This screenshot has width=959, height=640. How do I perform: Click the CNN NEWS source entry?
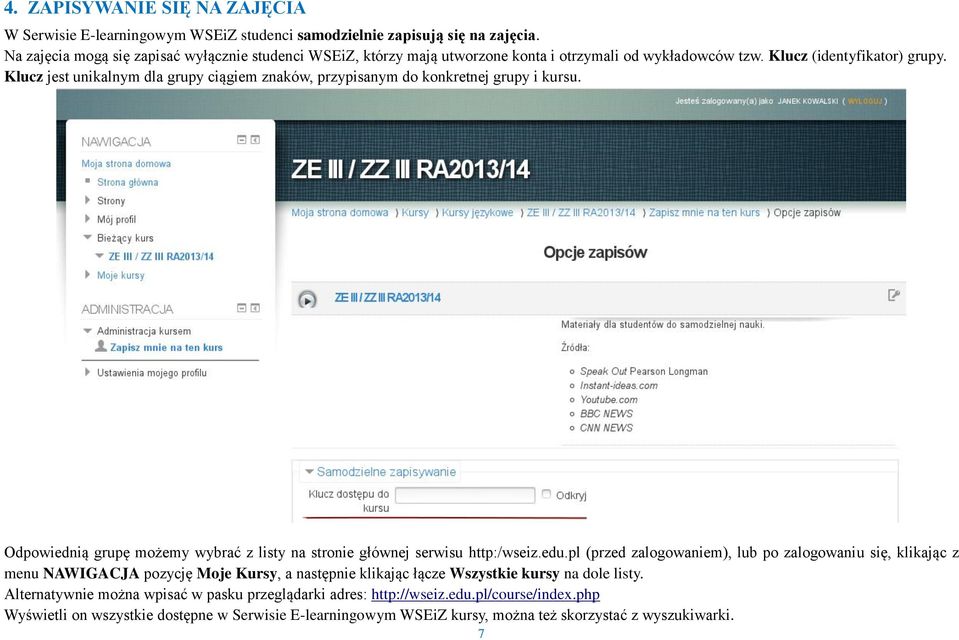tap(606, 428)
